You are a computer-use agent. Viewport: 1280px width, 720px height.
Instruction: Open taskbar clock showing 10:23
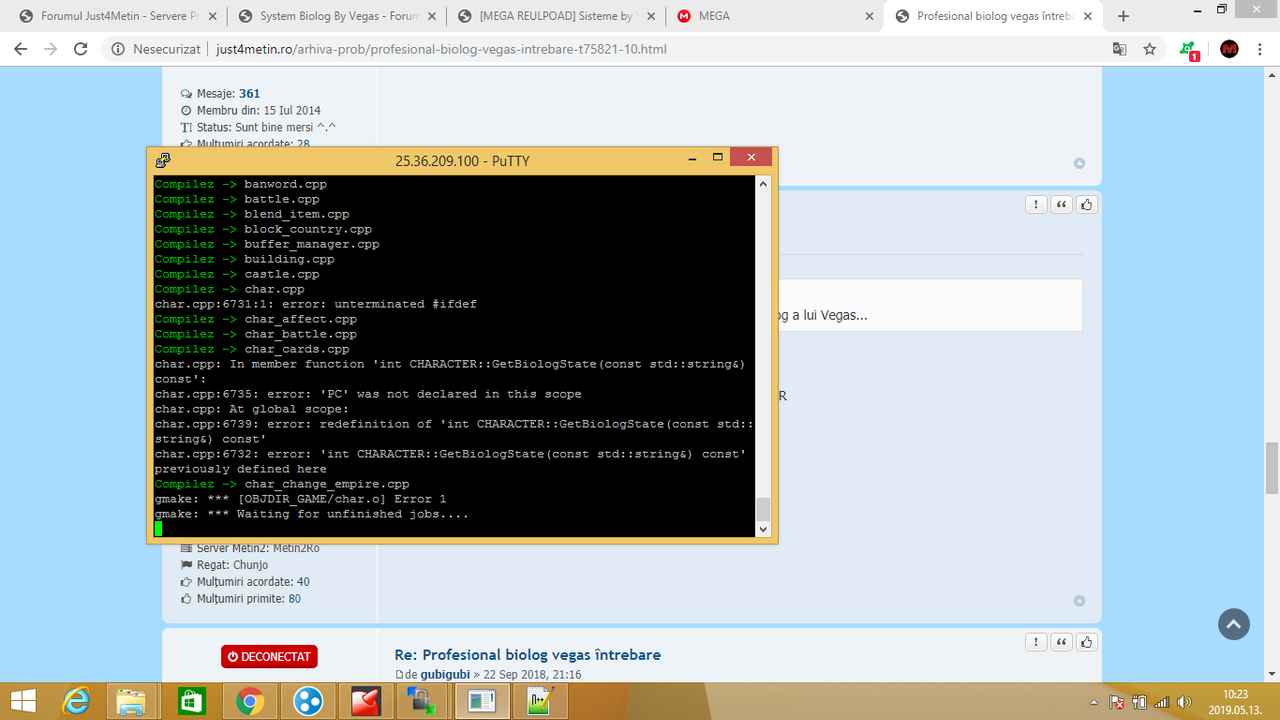1236,702
